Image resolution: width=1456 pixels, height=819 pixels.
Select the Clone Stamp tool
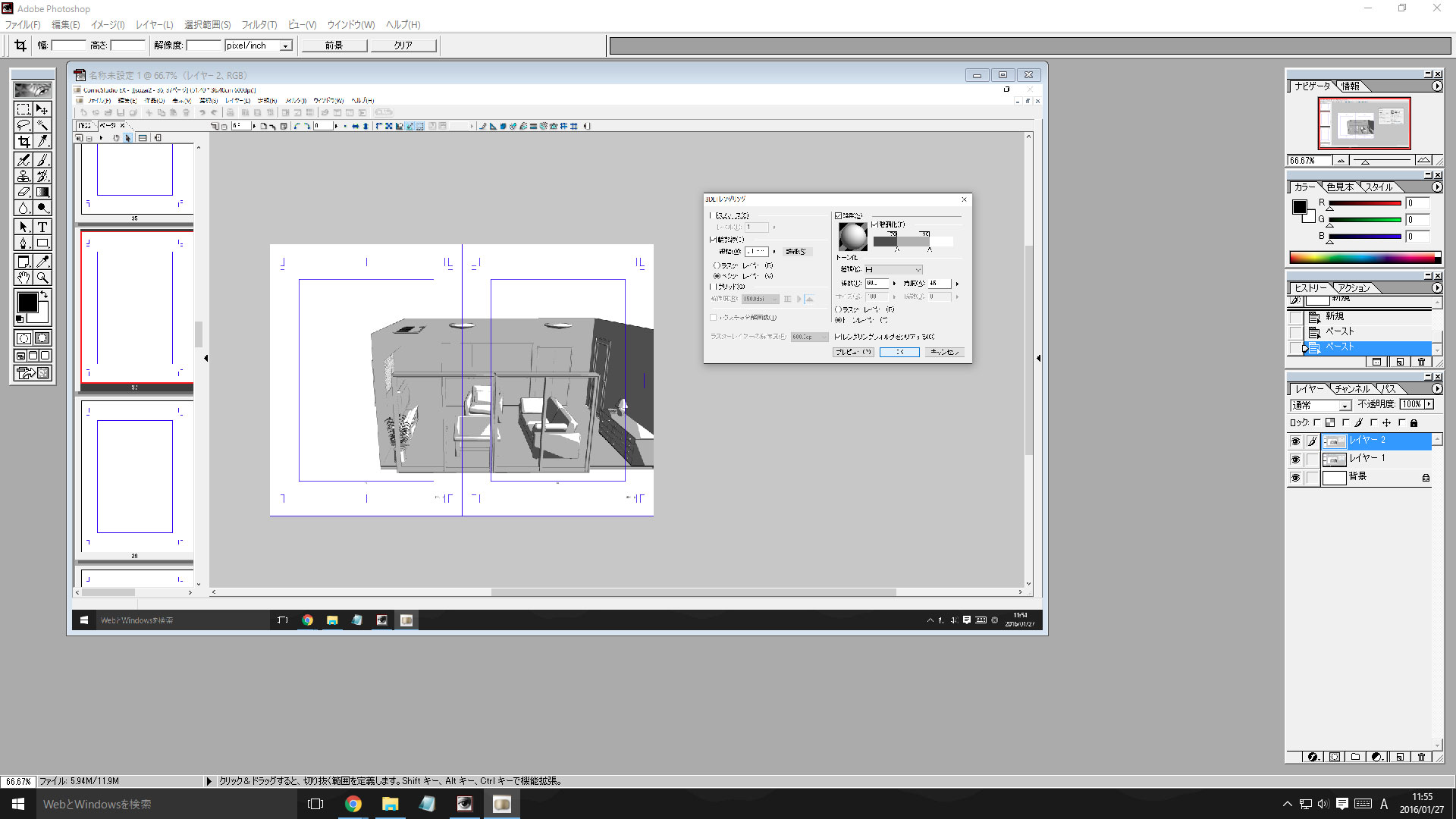pyautogui.click(x=24, y=176)
